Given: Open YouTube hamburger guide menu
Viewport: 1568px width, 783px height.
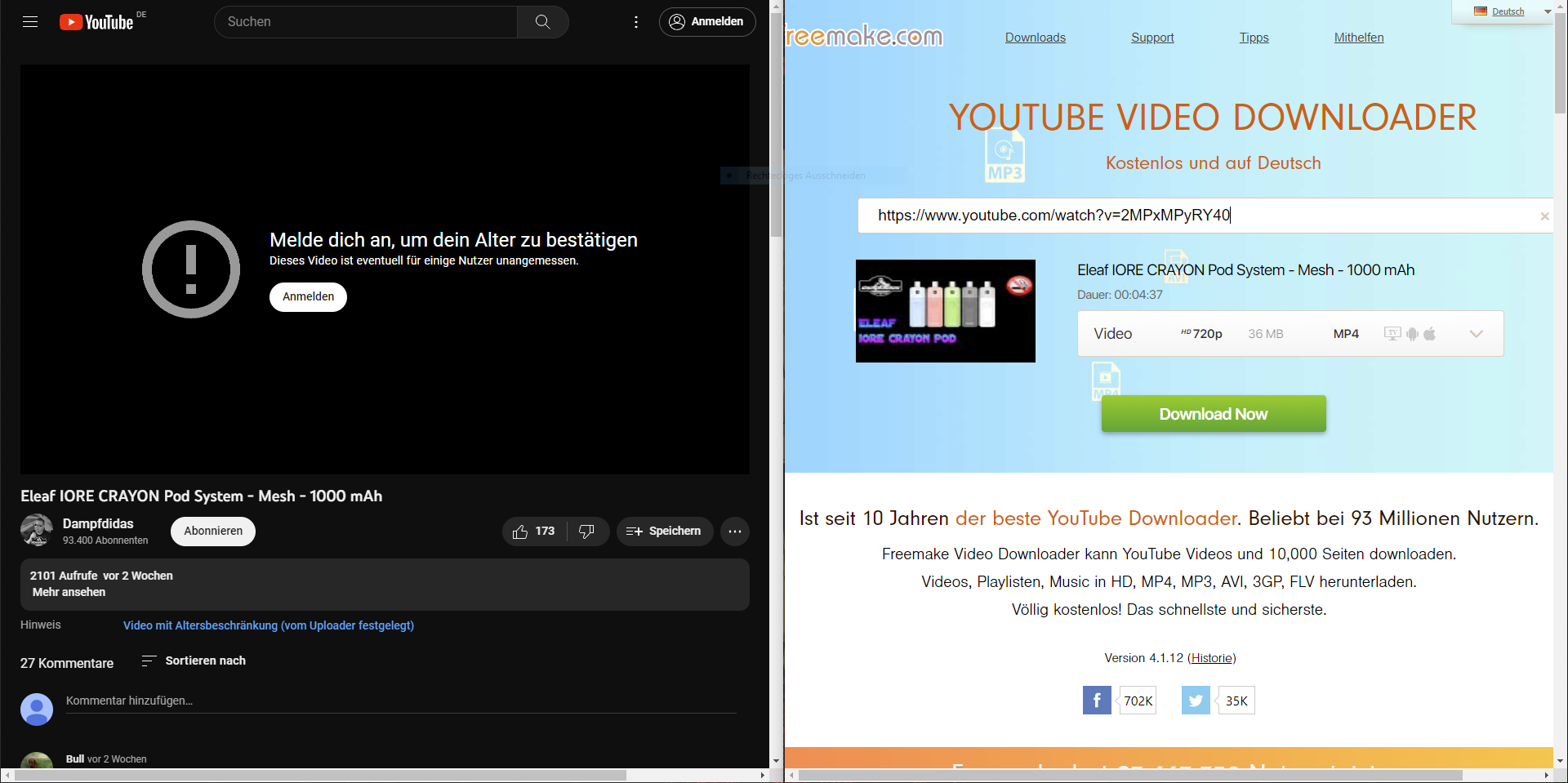Looking at the screenshot, I should click(x=30, y=22).
